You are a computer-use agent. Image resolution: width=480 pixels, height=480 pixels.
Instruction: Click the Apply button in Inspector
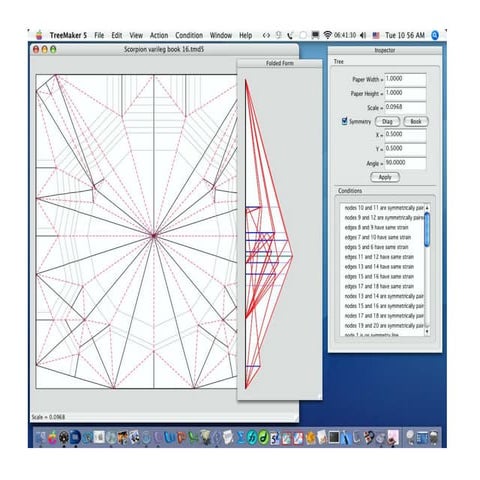385,177
